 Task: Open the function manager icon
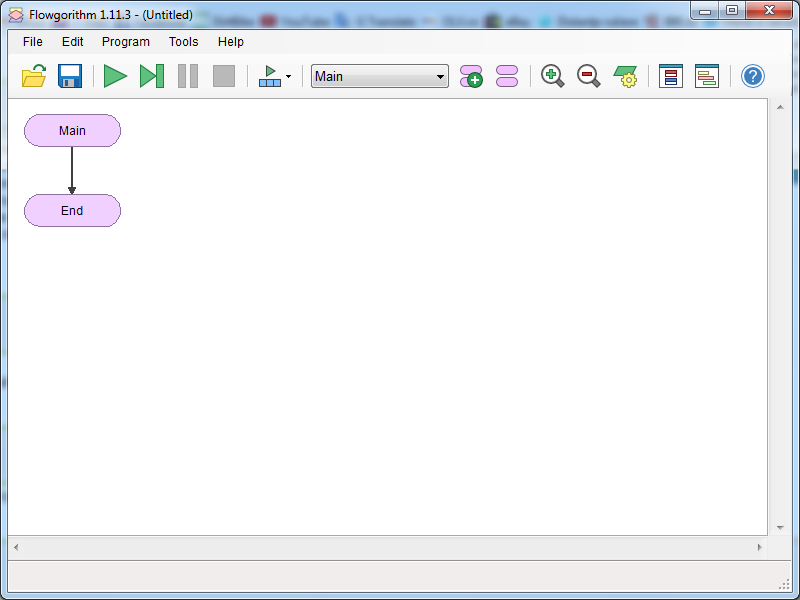coord(507,76)
